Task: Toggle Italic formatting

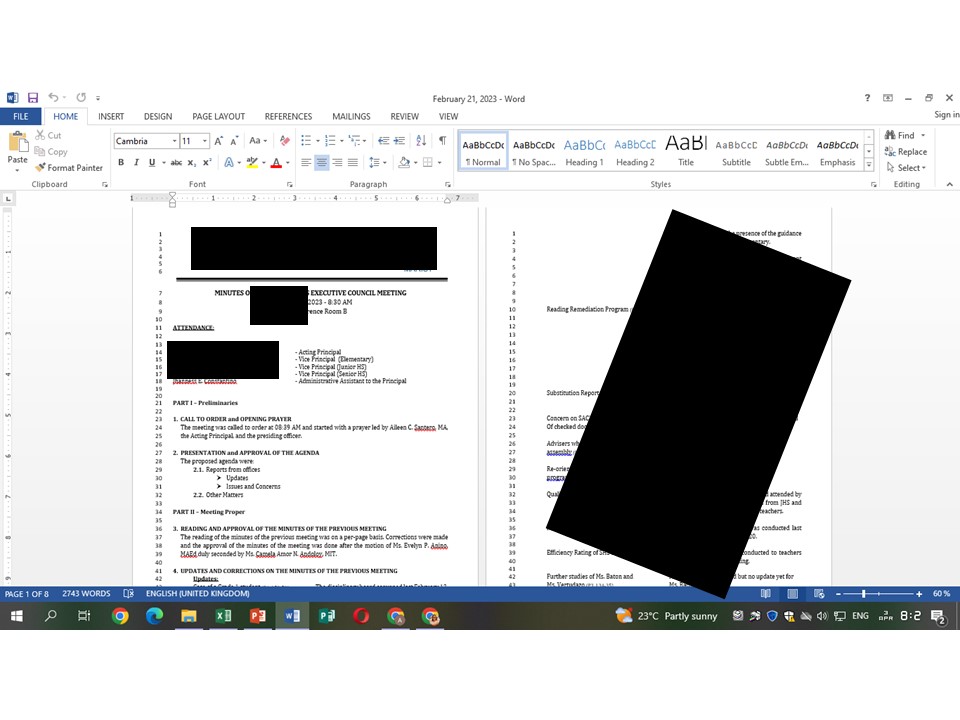Action: tap(136, 162)
